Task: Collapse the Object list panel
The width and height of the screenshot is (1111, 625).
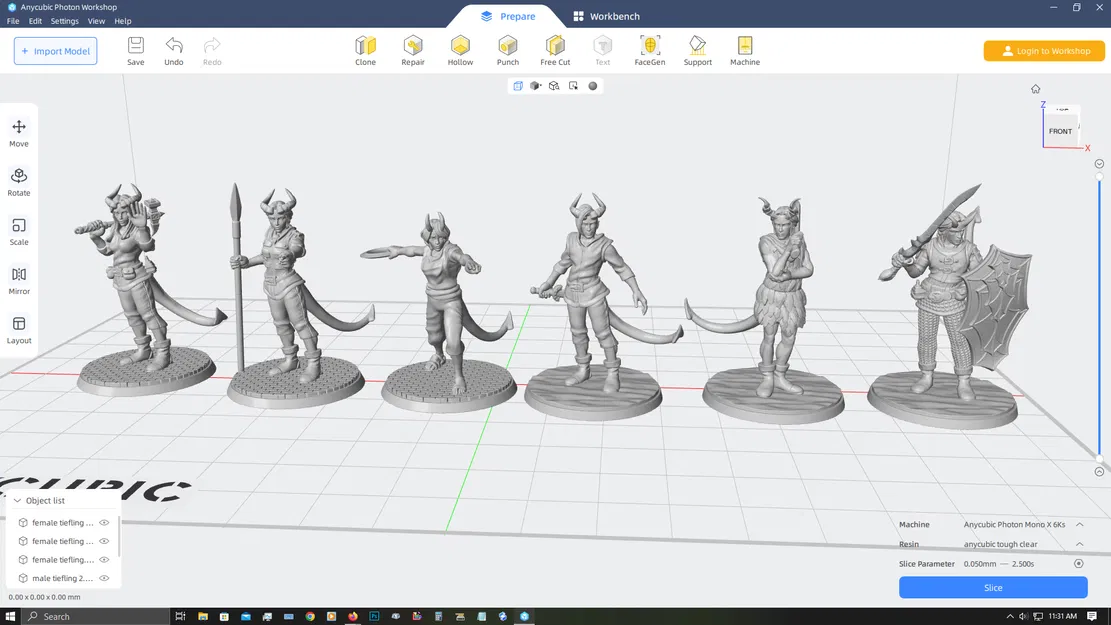Action: (x=16, y=500)
